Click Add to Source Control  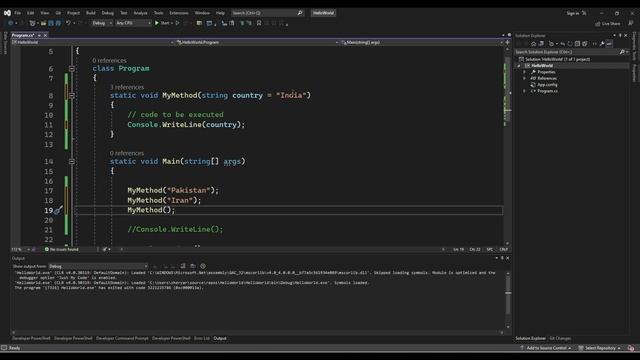click(546, 348)
